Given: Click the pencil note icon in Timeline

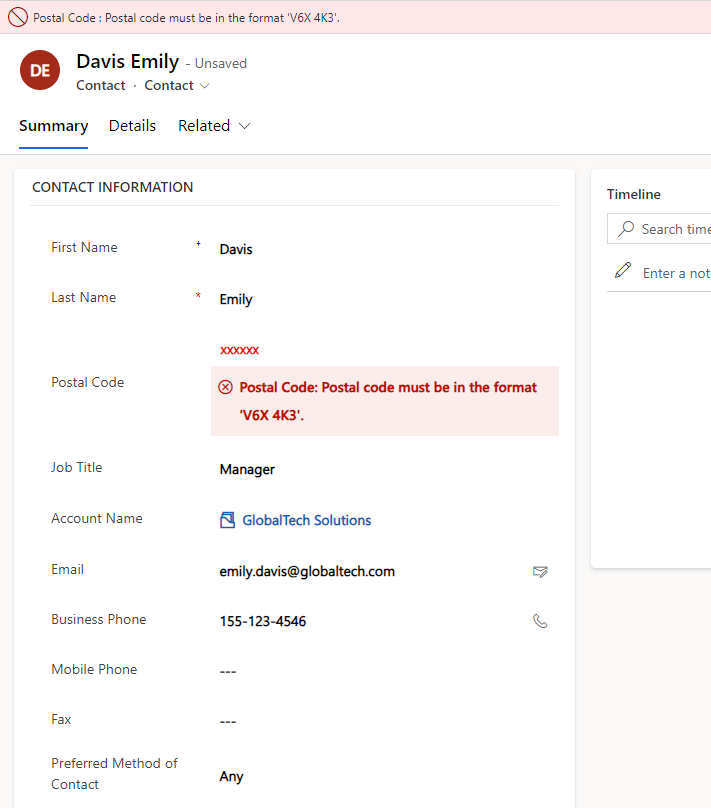Looking at the screenshot, I should coord(624,272).
